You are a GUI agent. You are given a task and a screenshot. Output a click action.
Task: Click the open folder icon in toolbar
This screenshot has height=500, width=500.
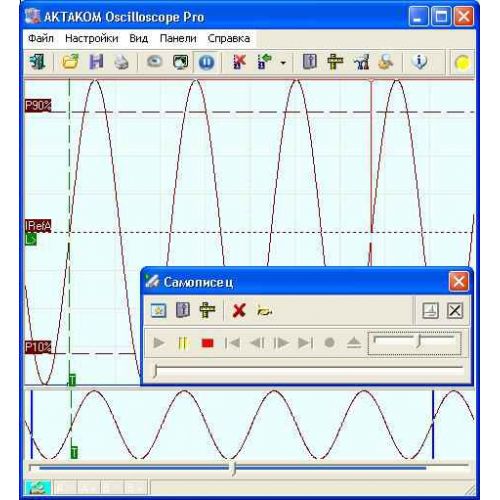70,62
